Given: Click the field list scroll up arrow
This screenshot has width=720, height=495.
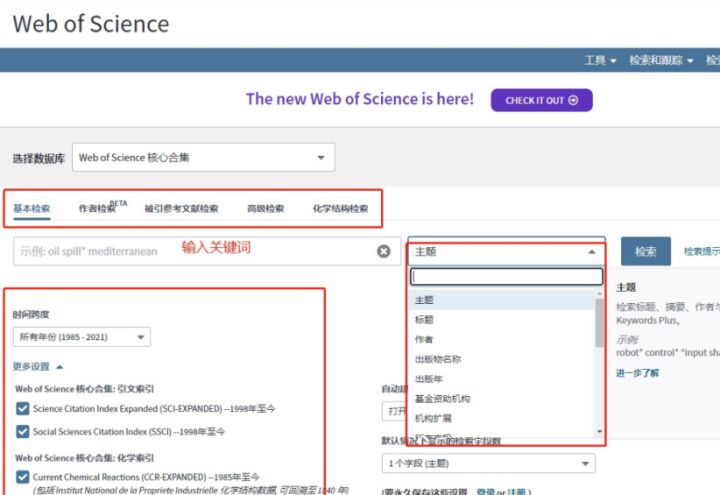Looking at the screenshot, I should [x=599, y=293].
